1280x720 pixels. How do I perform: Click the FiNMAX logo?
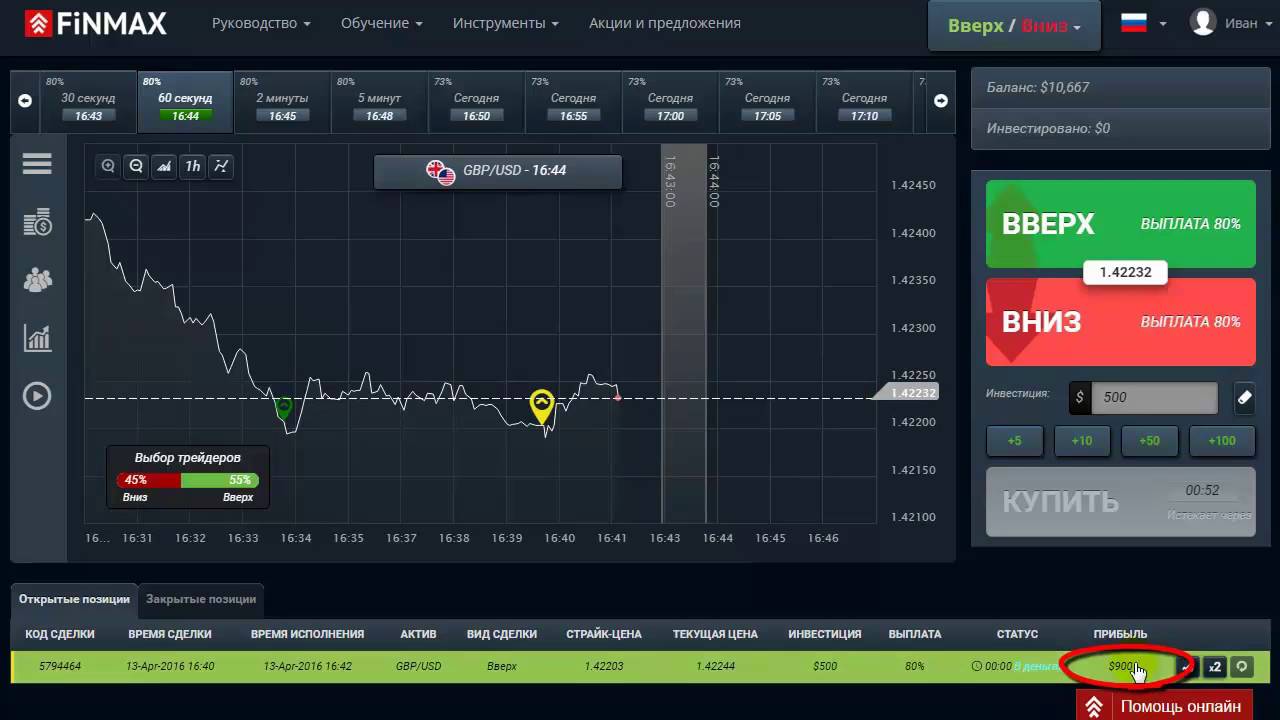[97, 23]
